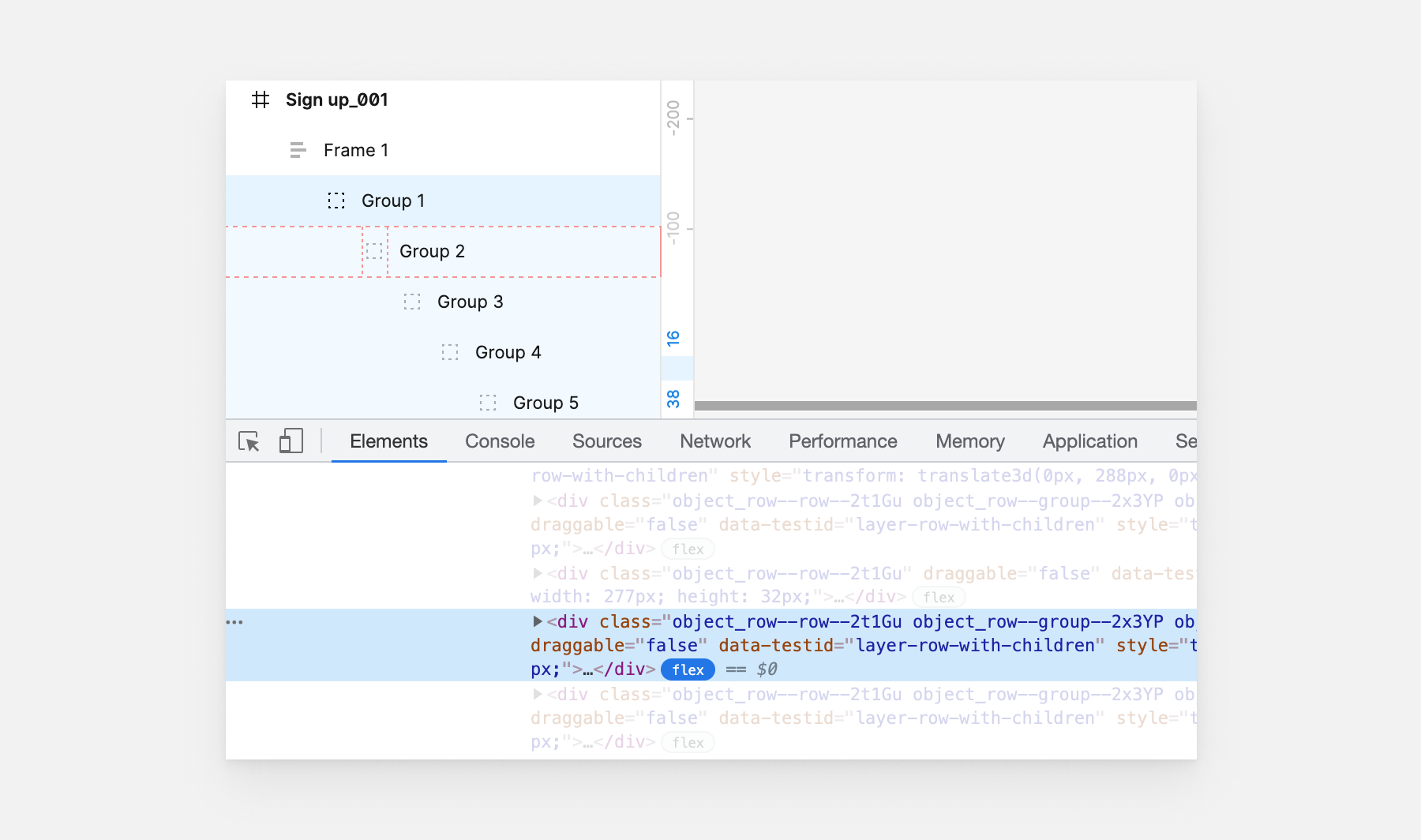Switch to the Console tab

pos(500,441)
